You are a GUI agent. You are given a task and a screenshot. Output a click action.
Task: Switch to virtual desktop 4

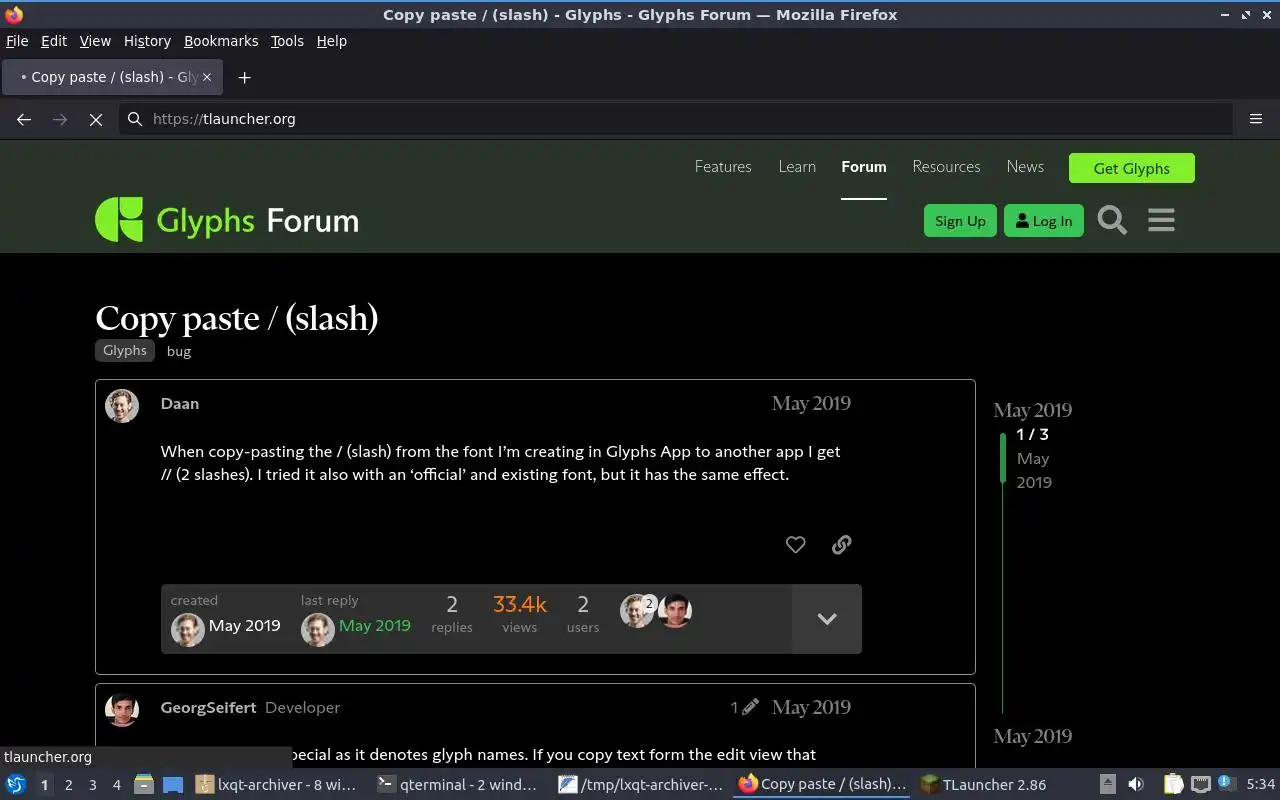point(116,785)
